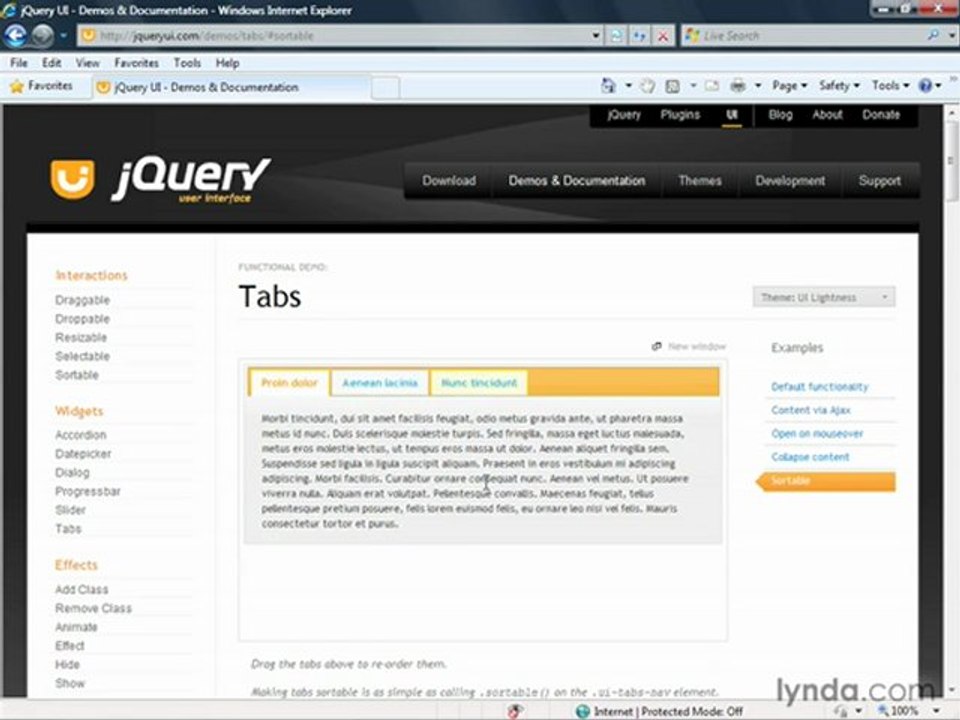Click the Read Mail icon in command bar
Viewport: 960px width, 720px height.
tap(711, 86)
